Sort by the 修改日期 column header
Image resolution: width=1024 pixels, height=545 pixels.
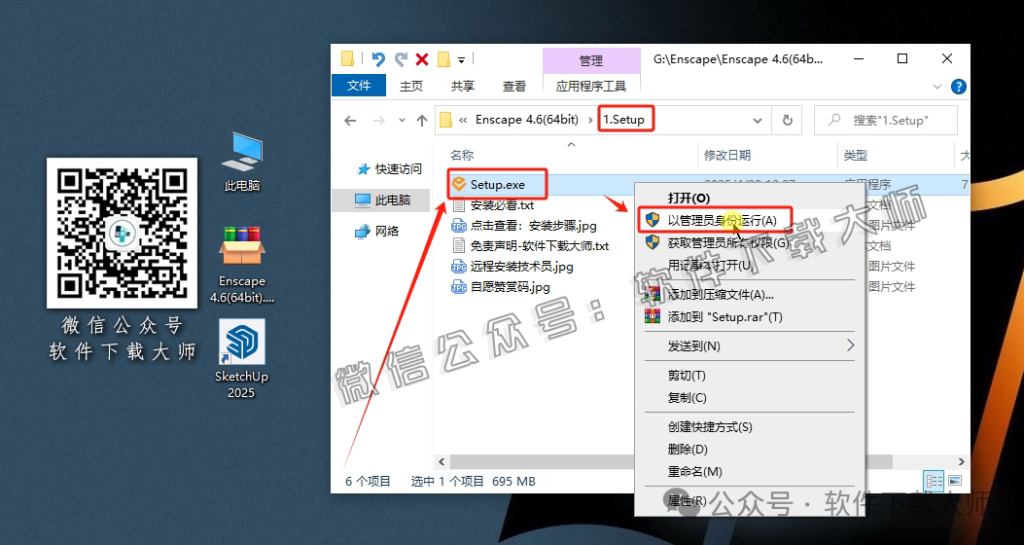727,155
